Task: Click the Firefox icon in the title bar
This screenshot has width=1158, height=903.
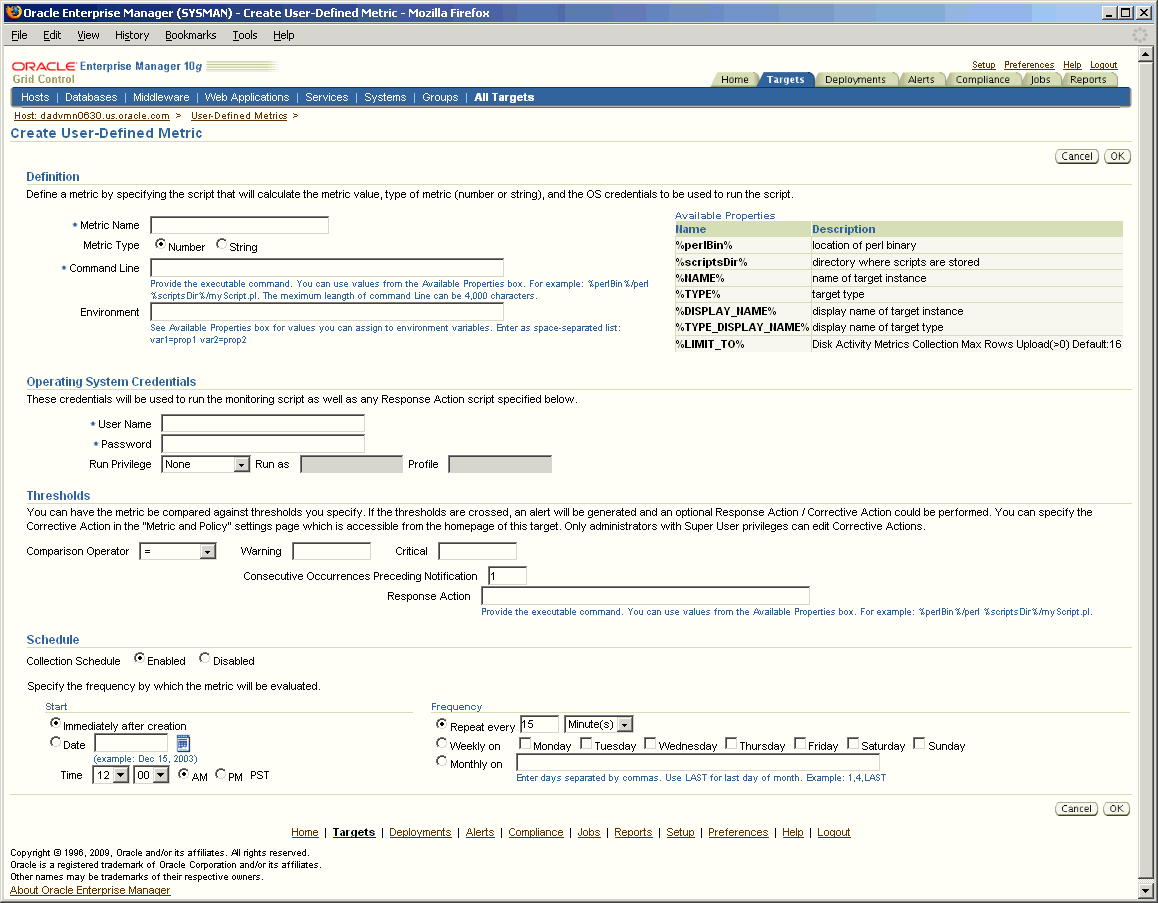Action: coord(13,12)
